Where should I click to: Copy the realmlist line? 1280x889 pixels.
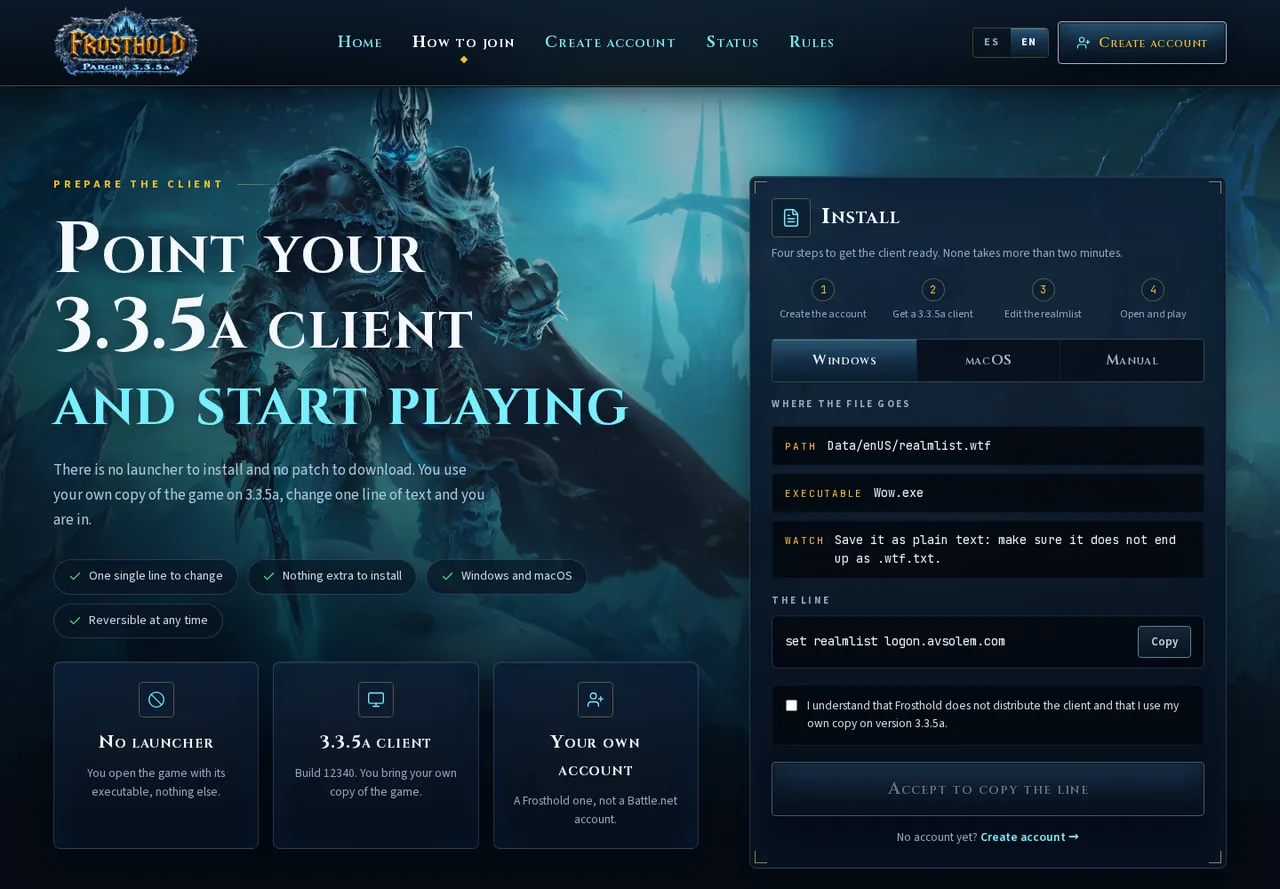tap(1164, 642)
